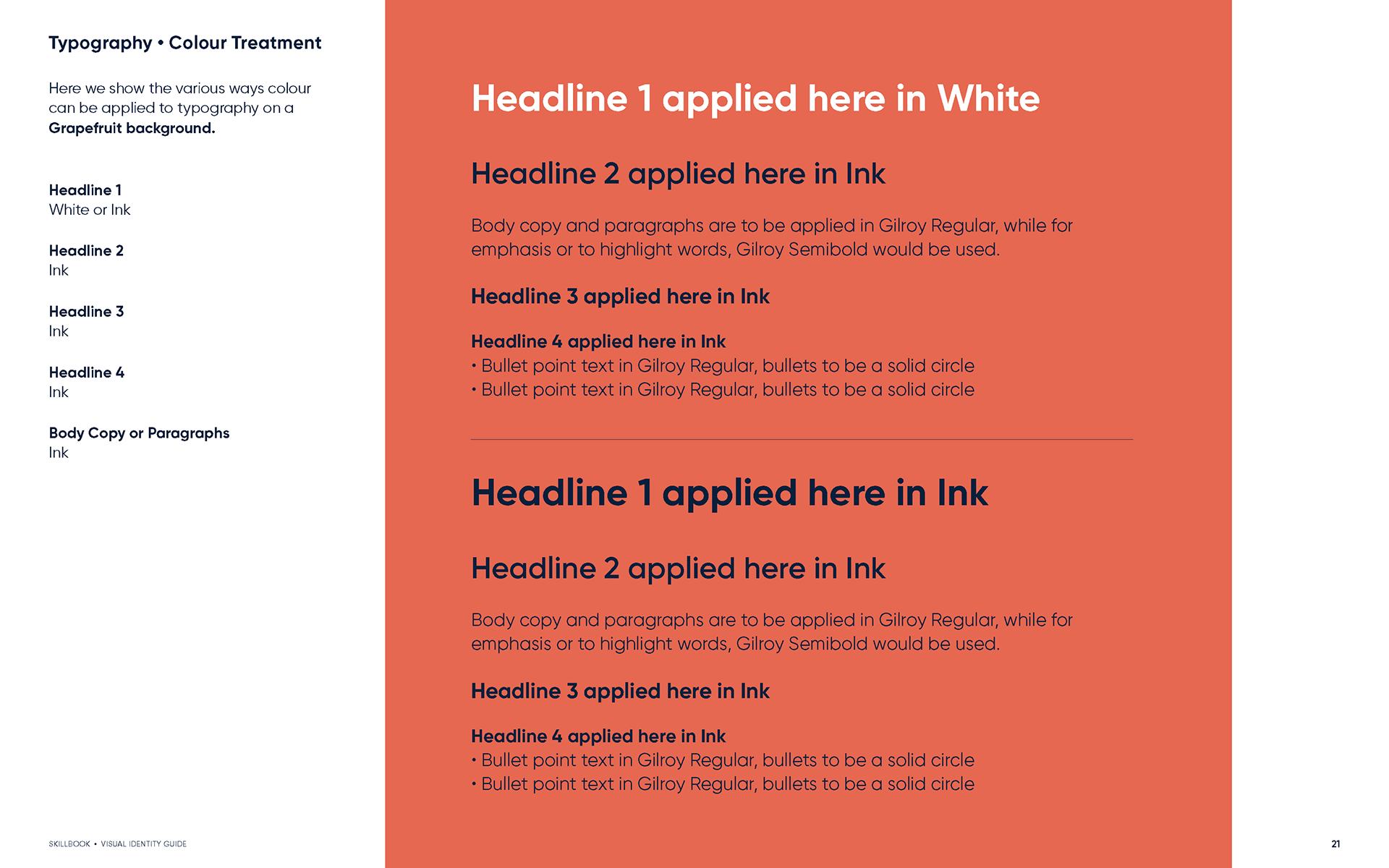The image size is (1389, 868).
Task: Click the second Headline 3 applied in Ink
Action: (x=620, y=692)
